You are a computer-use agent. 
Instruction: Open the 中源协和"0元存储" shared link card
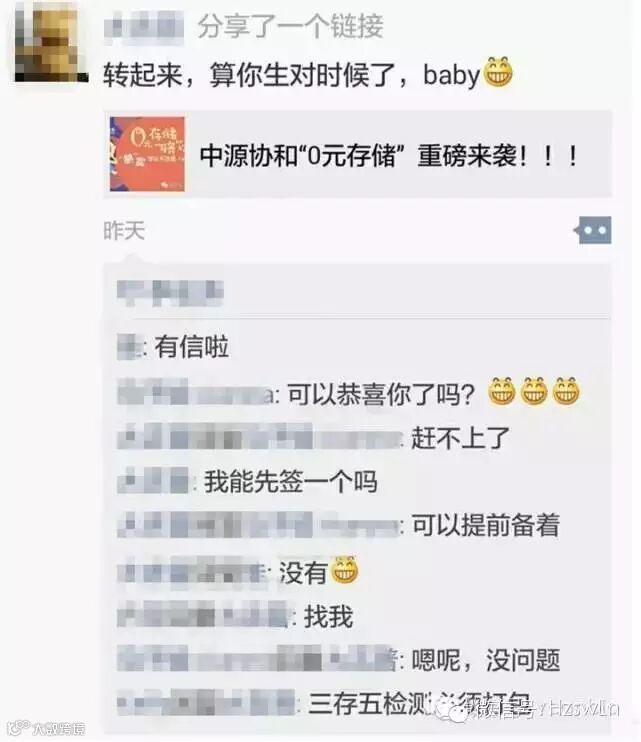tap(358, 154)
